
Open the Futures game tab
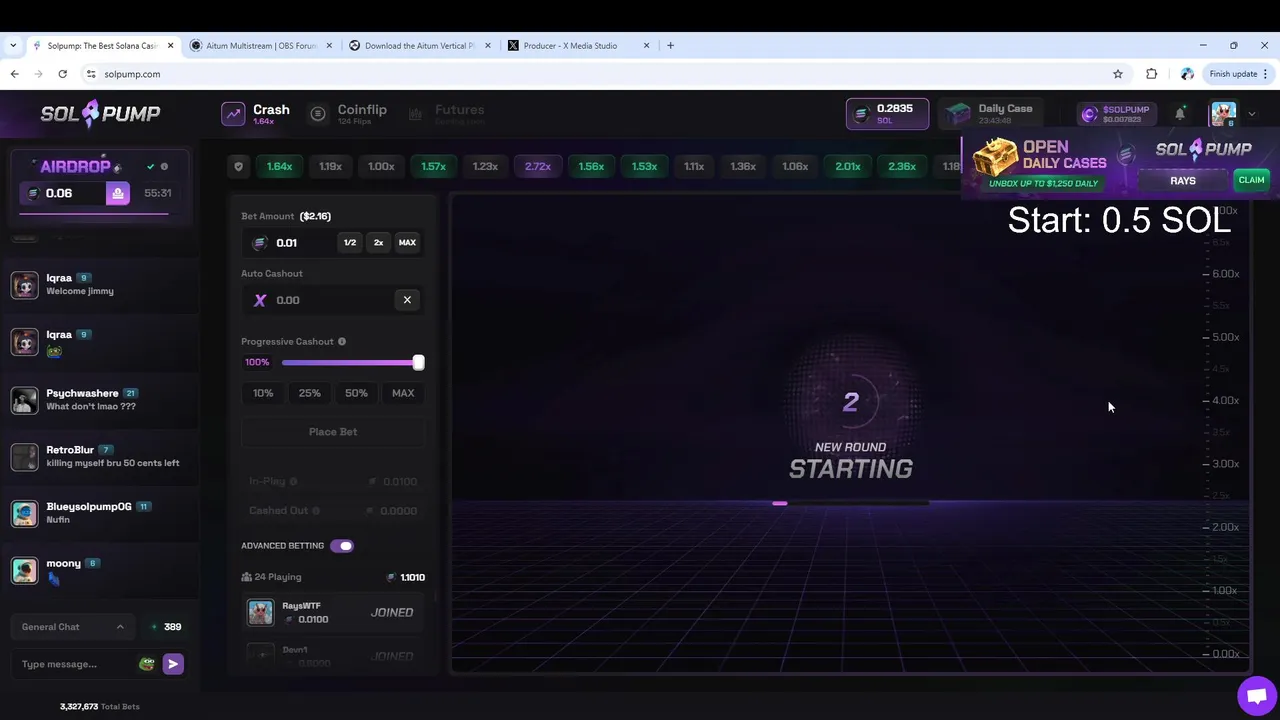pos(446,114)
